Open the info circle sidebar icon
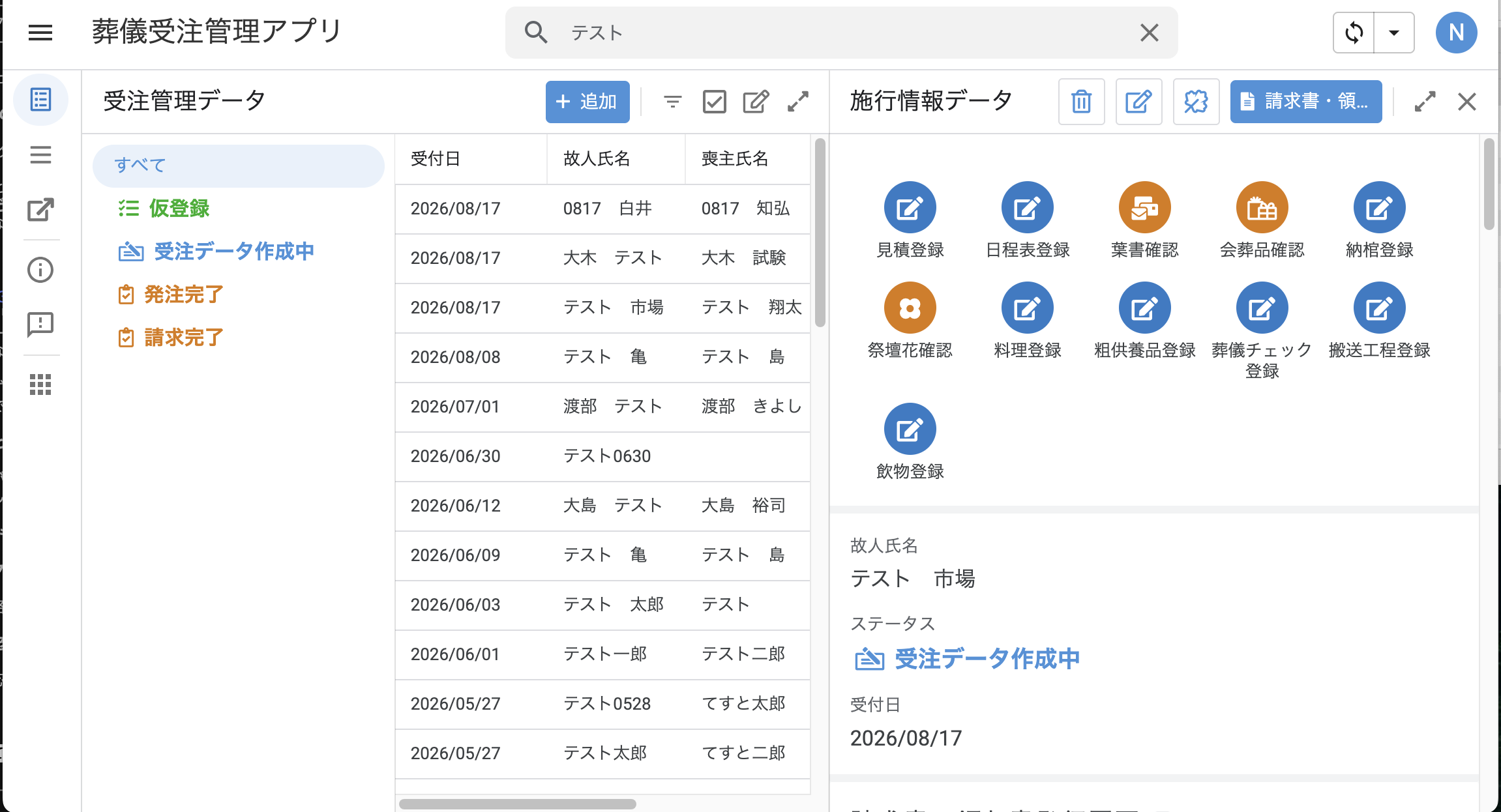Image resolution: width=1501 pixels, height=812 pixels. point(40,269)
